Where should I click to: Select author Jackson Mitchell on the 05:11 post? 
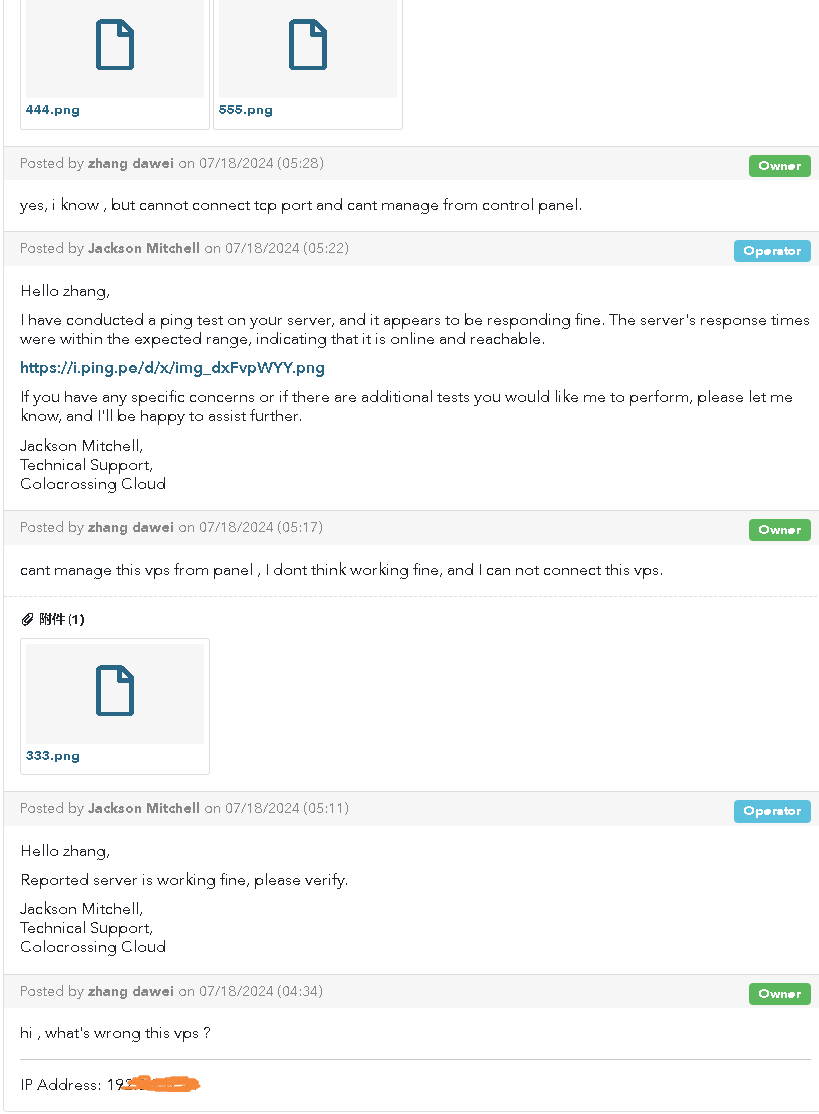[143, 809]
